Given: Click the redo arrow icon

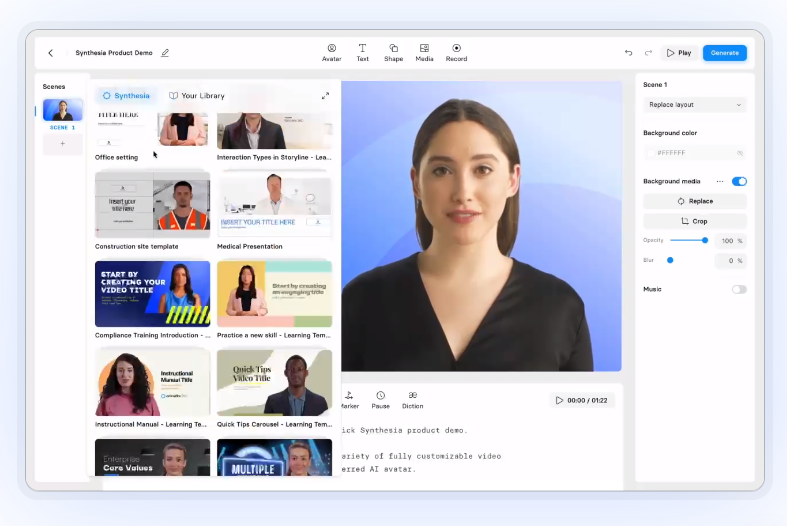Looking at the screenshot, I should [648, 53].
